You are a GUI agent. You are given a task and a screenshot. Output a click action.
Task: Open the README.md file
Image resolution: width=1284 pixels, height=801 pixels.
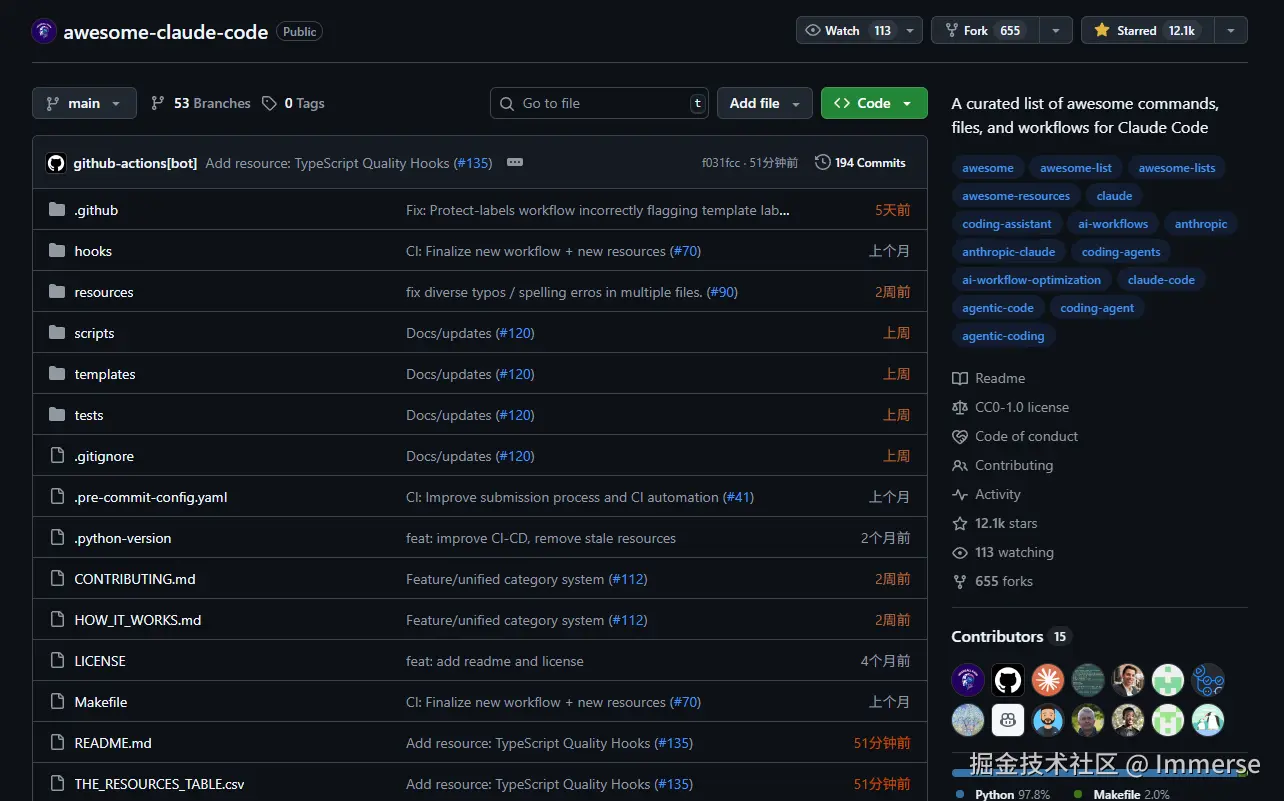click(113, 743)
